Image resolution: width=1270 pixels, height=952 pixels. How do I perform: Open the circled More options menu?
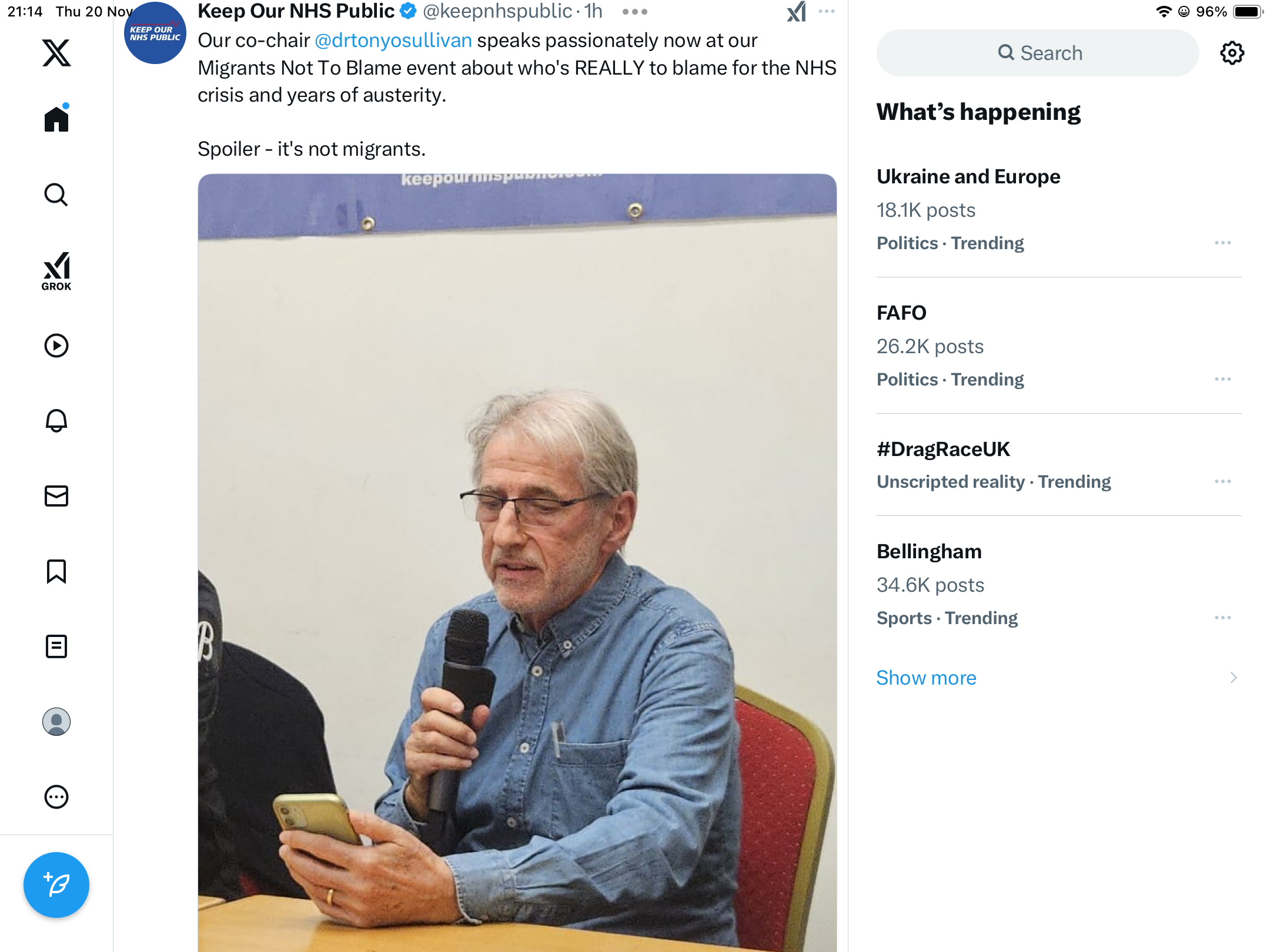click(x=56, y=797)
